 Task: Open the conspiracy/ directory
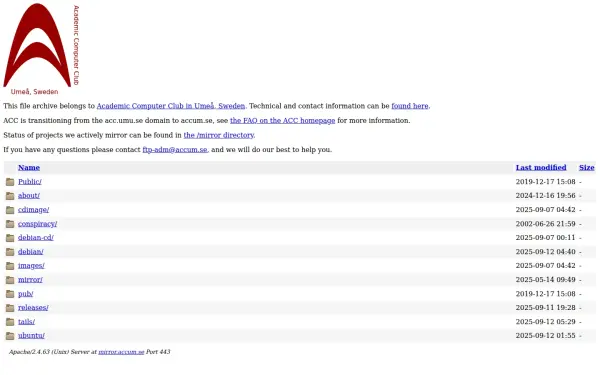click(38, 224)
